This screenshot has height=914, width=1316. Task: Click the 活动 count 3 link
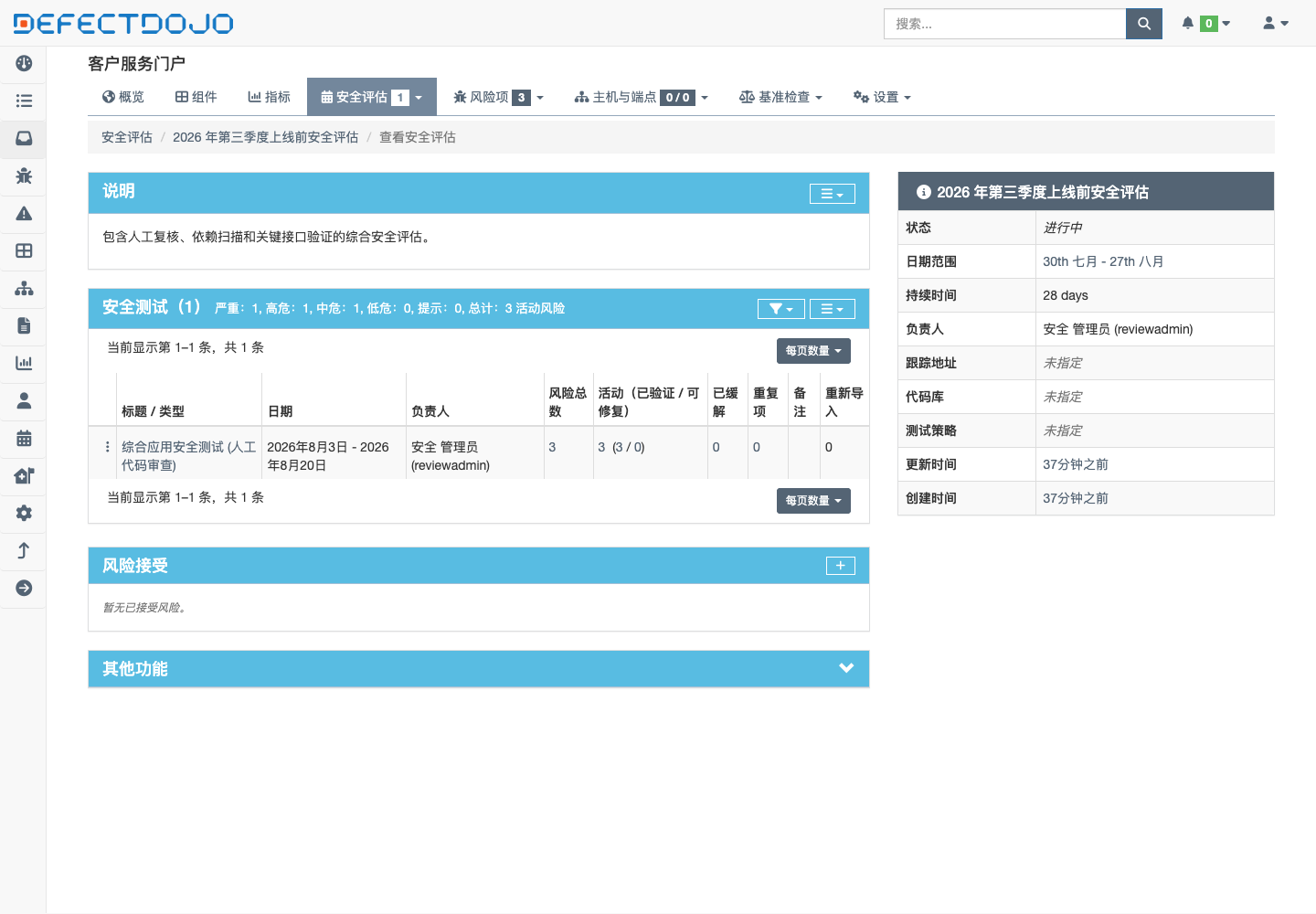coord(601,447)
